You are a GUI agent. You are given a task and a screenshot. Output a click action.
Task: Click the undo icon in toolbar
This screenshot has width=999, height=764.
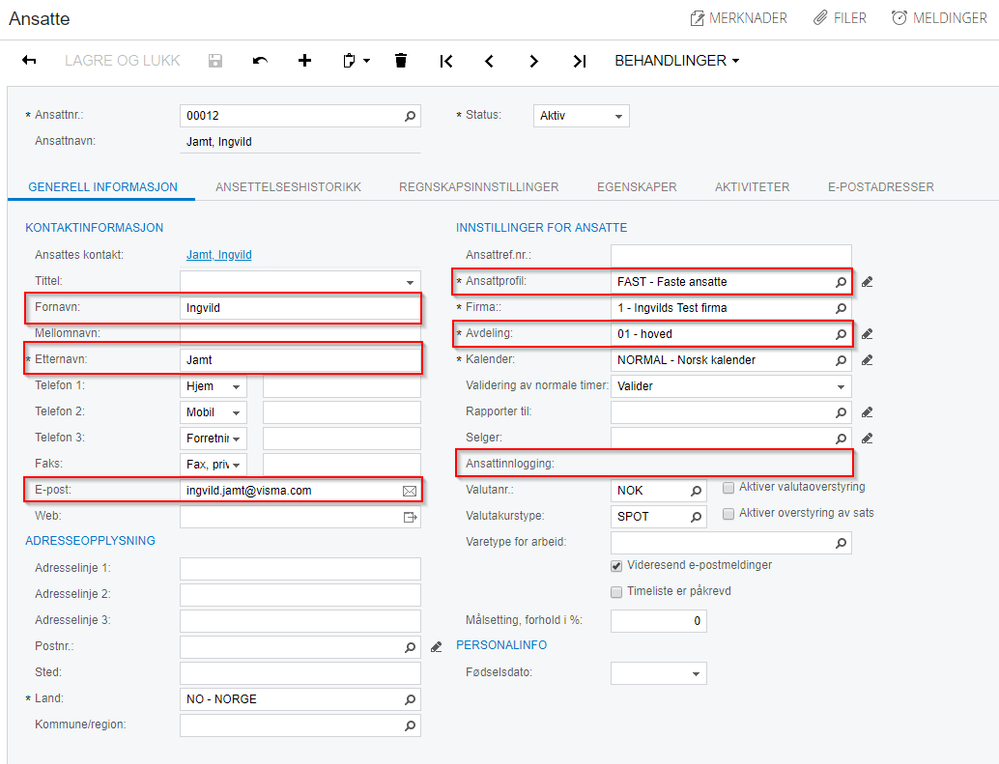[260, 61]
